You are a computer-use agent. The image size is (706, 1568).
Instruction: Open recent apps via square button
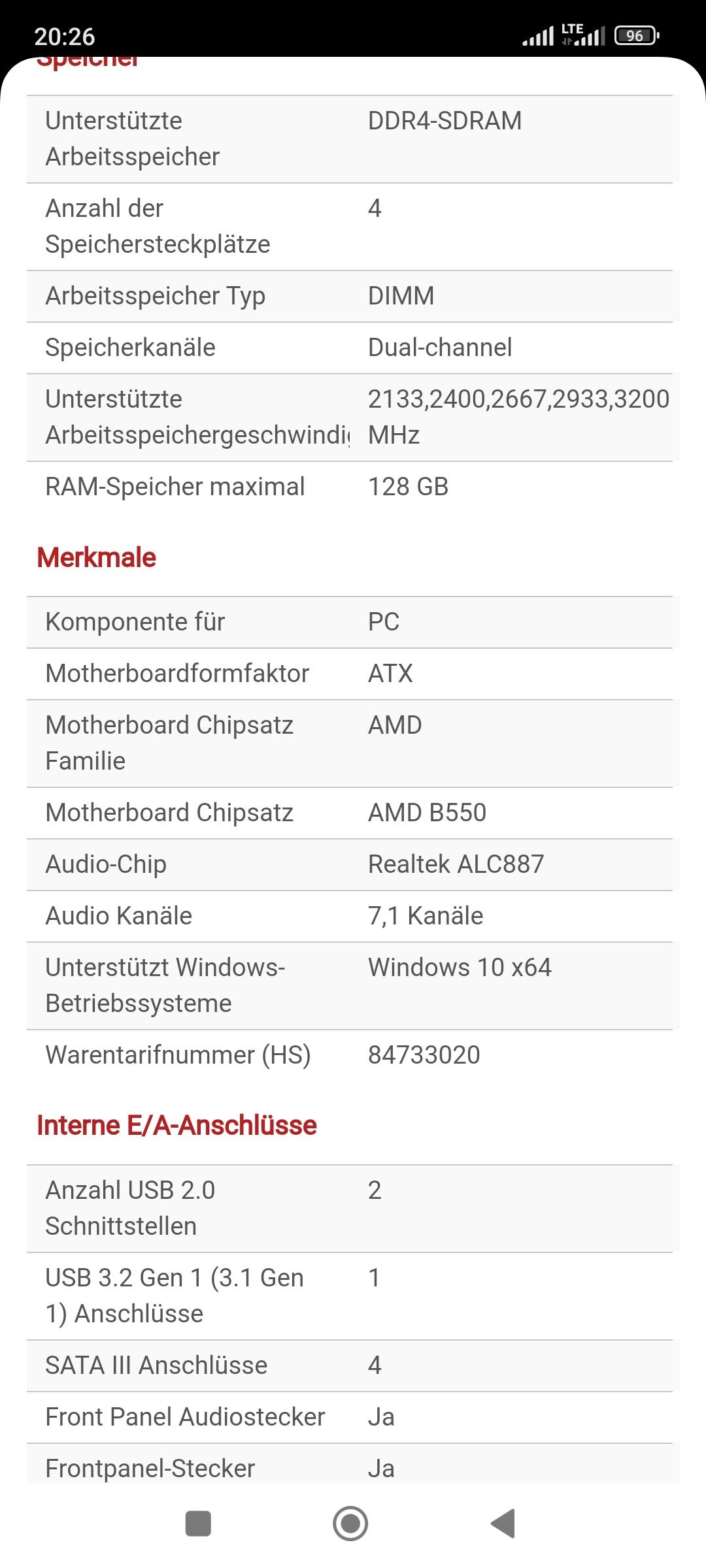[x=198, y=1524]
